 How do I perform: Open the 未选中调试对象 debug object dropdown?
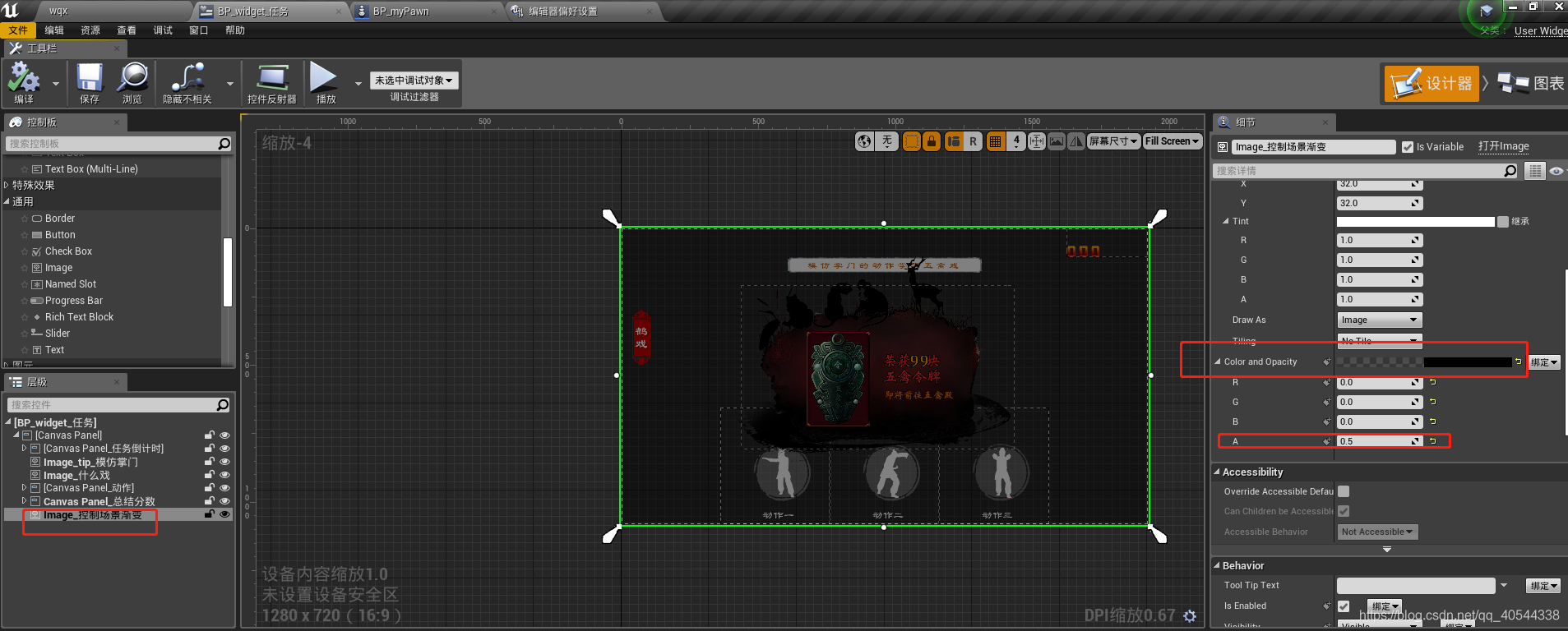coord(414,81)
